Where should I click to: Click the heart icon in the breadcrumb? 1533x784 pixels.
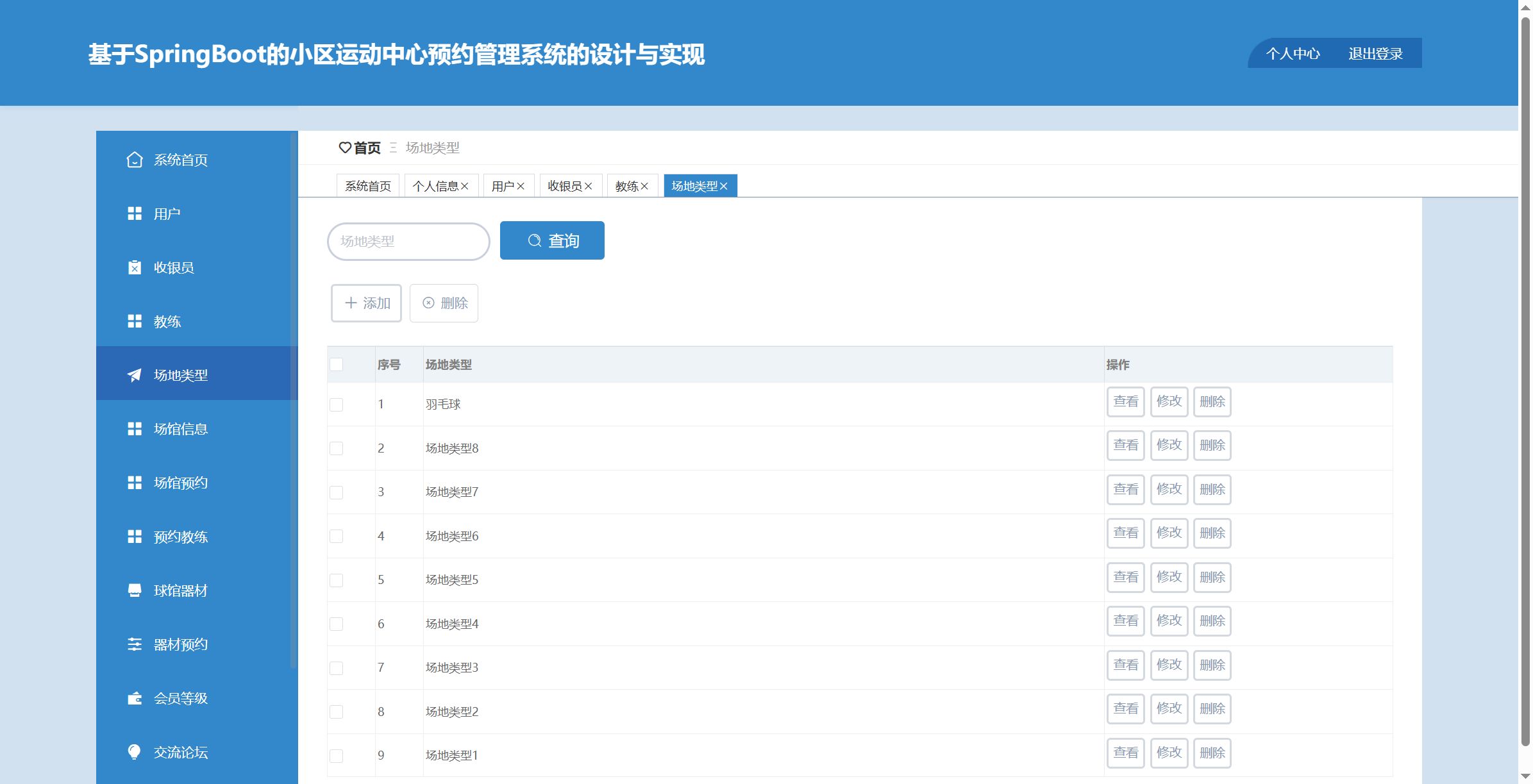pos(345,148)
